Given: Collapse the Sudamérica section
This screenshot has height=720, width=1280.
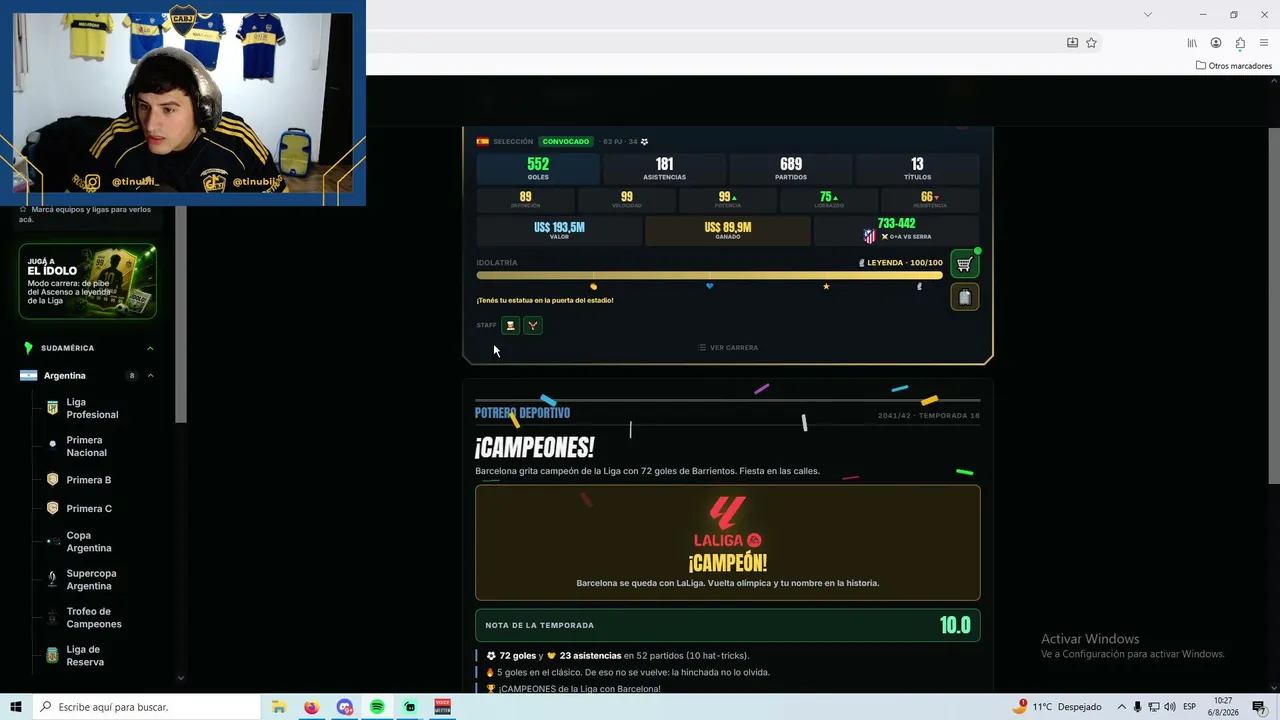Looking at the screenshot, I should (x=150, y=348).
